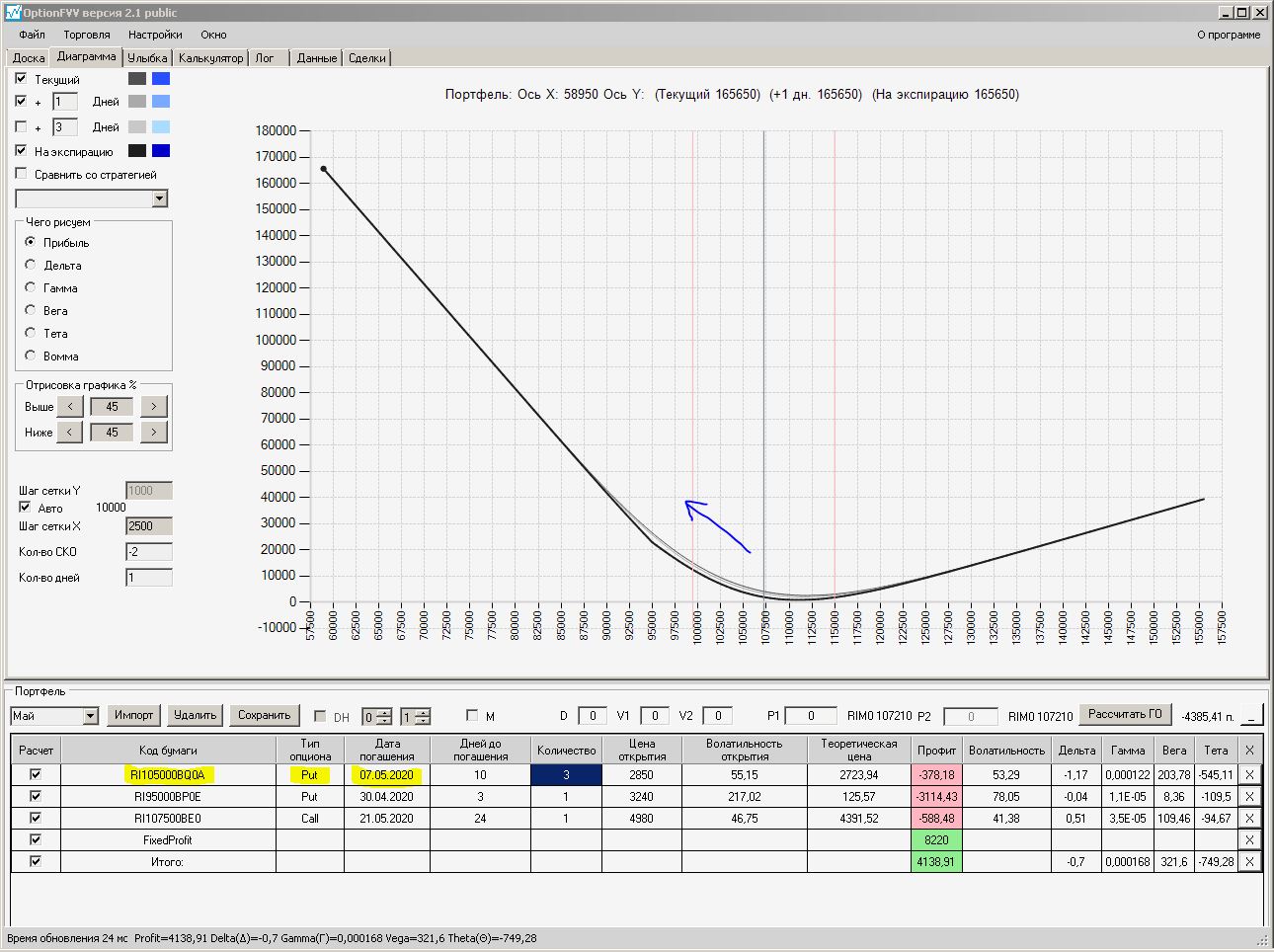Select the Количество cell showing 3
Image resolution: width=1274 pixels, height=952 pixels.
[x=566, y=775]
